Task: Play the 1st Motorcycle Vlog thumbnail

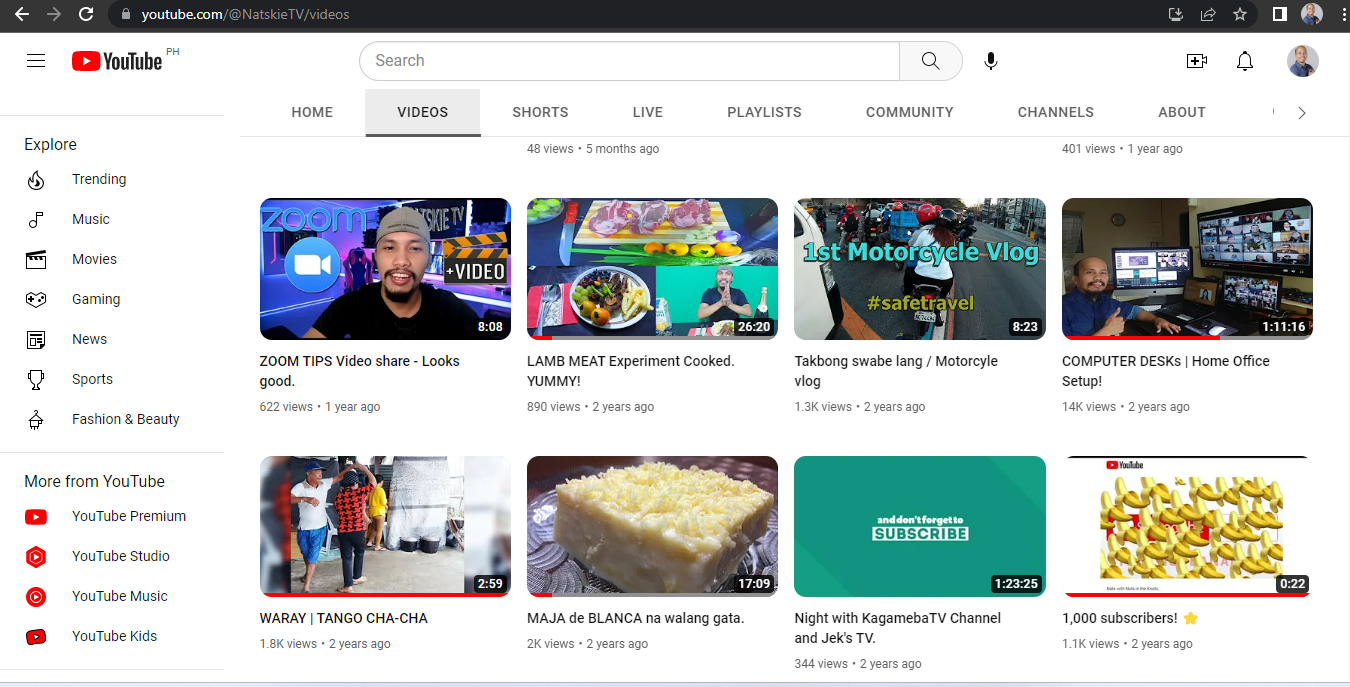Action: 920,269
